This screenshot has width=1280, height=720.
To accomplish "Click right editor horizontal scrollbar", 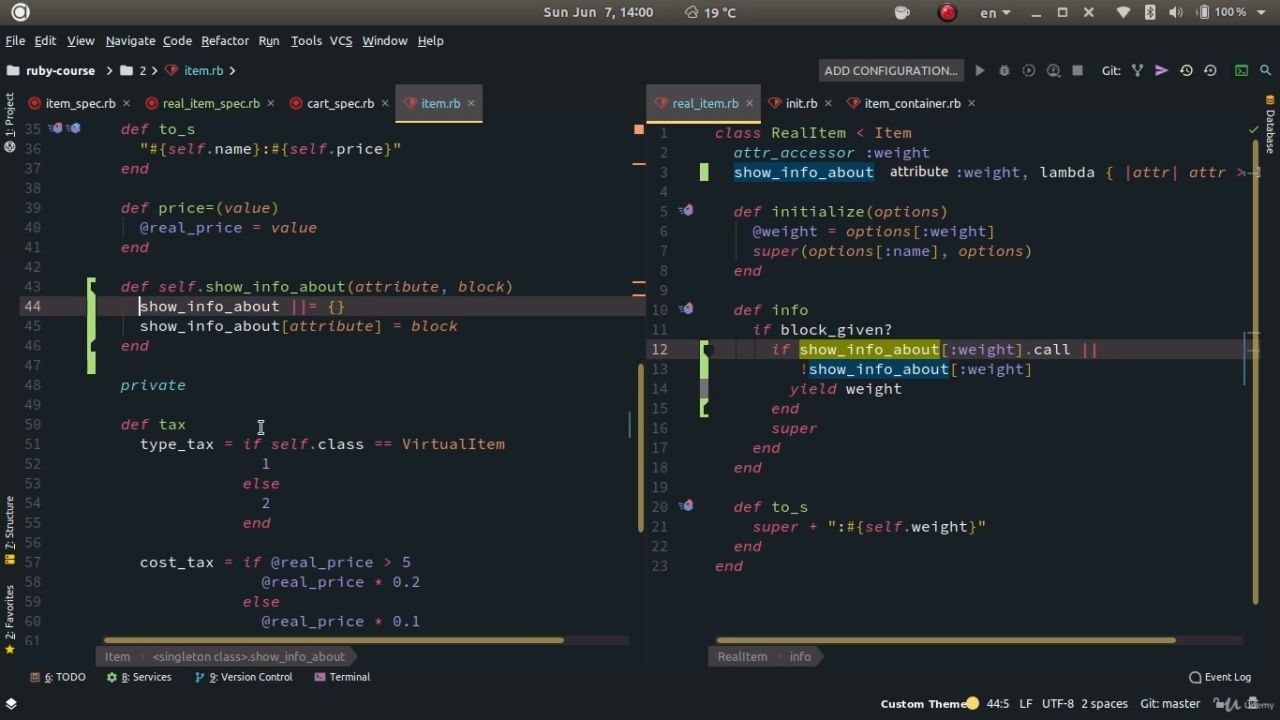I will point(946,640).
